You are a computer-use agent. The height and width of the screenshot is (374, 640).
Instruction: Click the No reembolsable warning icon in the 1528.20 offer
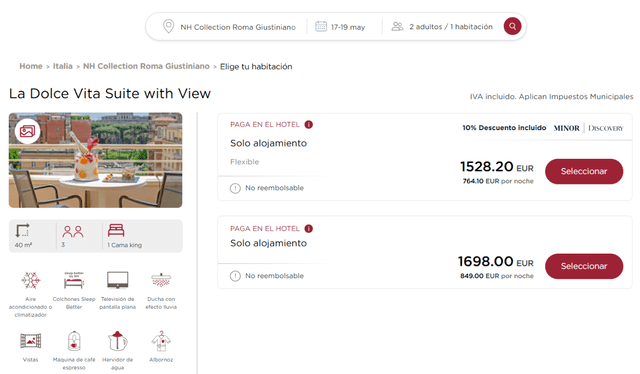point(235,188)
